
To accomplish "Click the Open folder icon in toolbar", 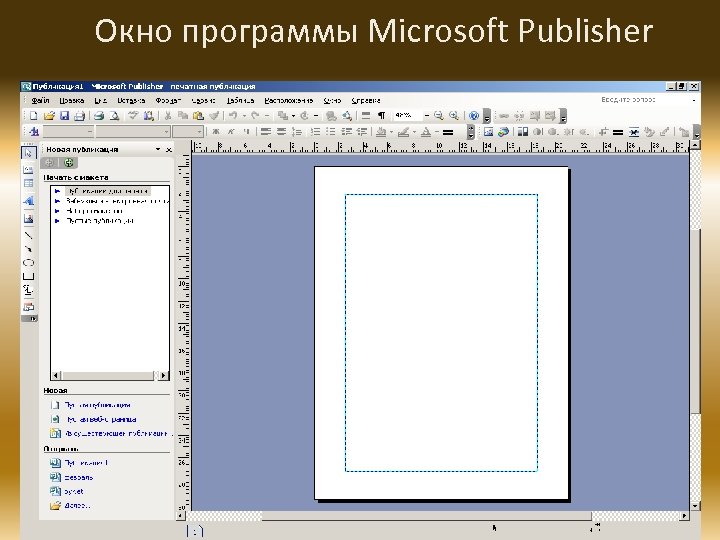I will tap(49, 116).
